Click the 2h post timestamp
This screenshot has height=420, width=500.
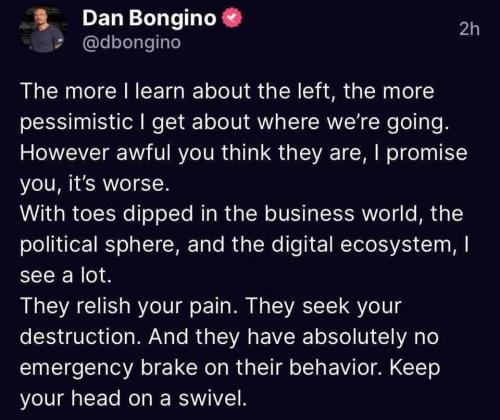[x=469, y=29]
